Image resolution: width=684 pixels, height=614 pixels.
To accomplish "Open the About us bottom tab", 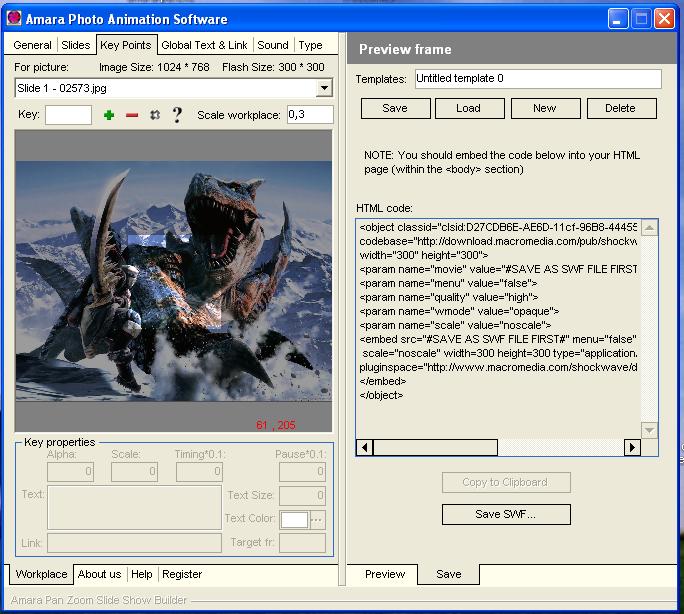I will 99,574.
